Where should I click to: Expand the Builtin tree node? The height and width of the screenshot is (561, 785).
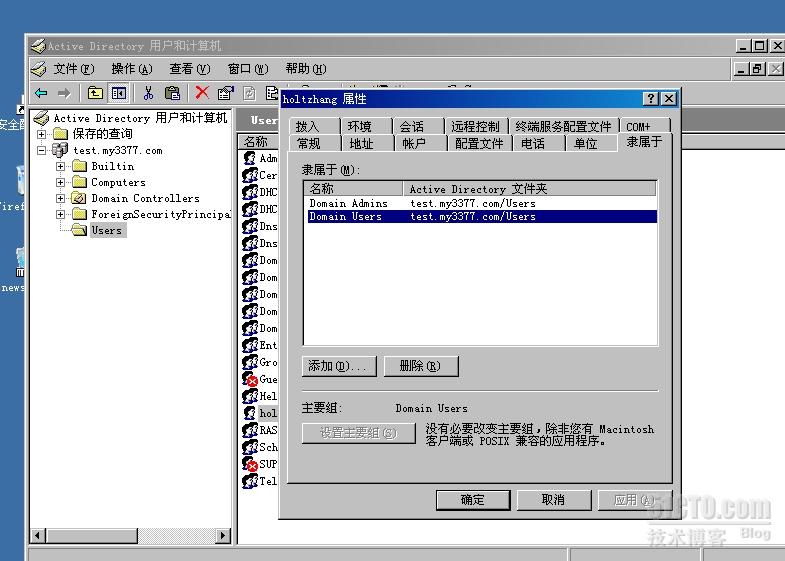point(61,166)
